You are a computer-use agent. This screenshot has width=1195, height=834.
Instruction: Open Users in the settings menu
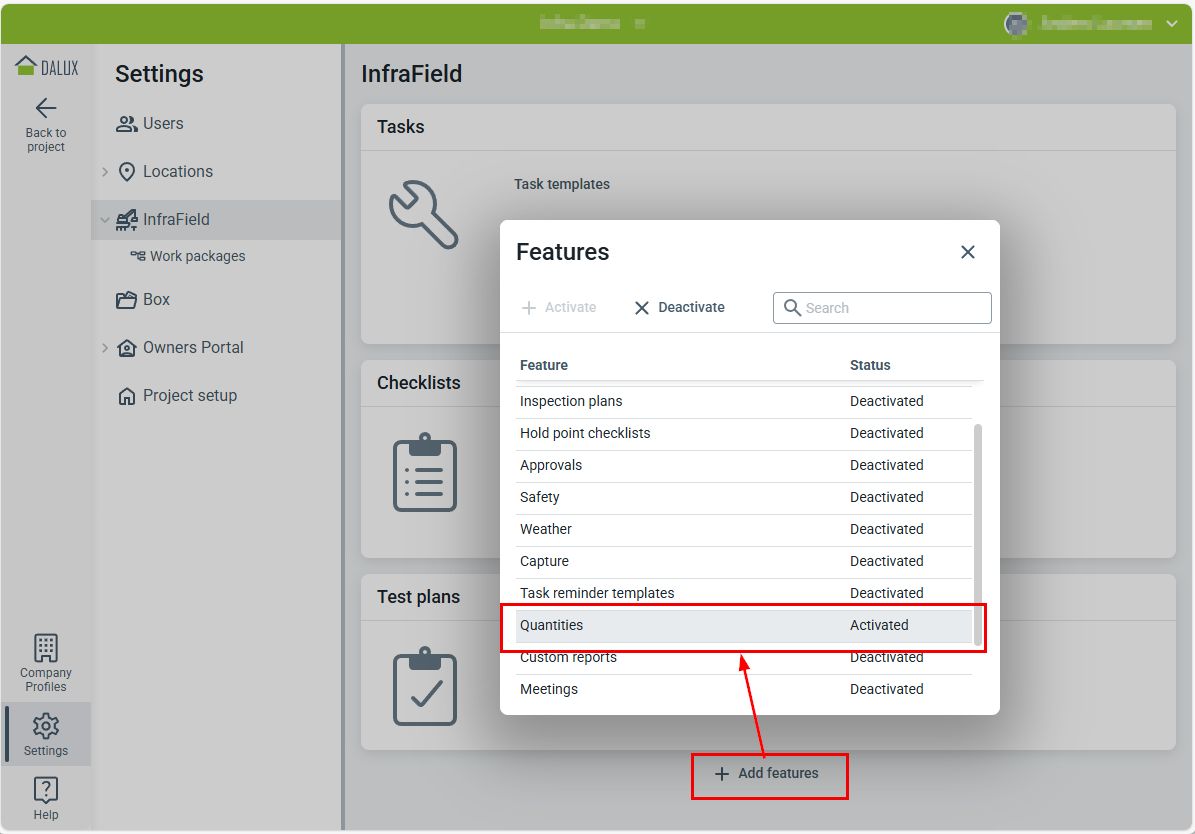point(162,124)
